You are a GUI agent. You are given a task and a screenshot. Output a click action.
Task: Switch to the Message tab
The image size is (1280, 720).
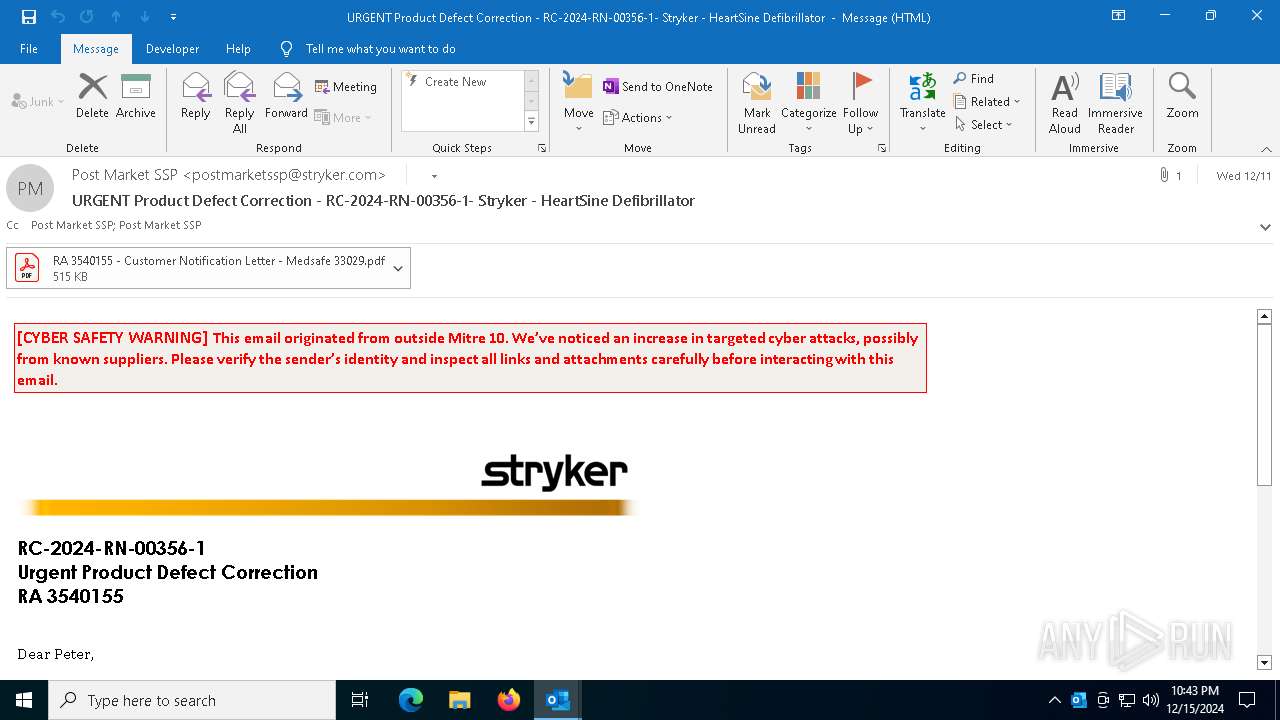pos(96,48)
